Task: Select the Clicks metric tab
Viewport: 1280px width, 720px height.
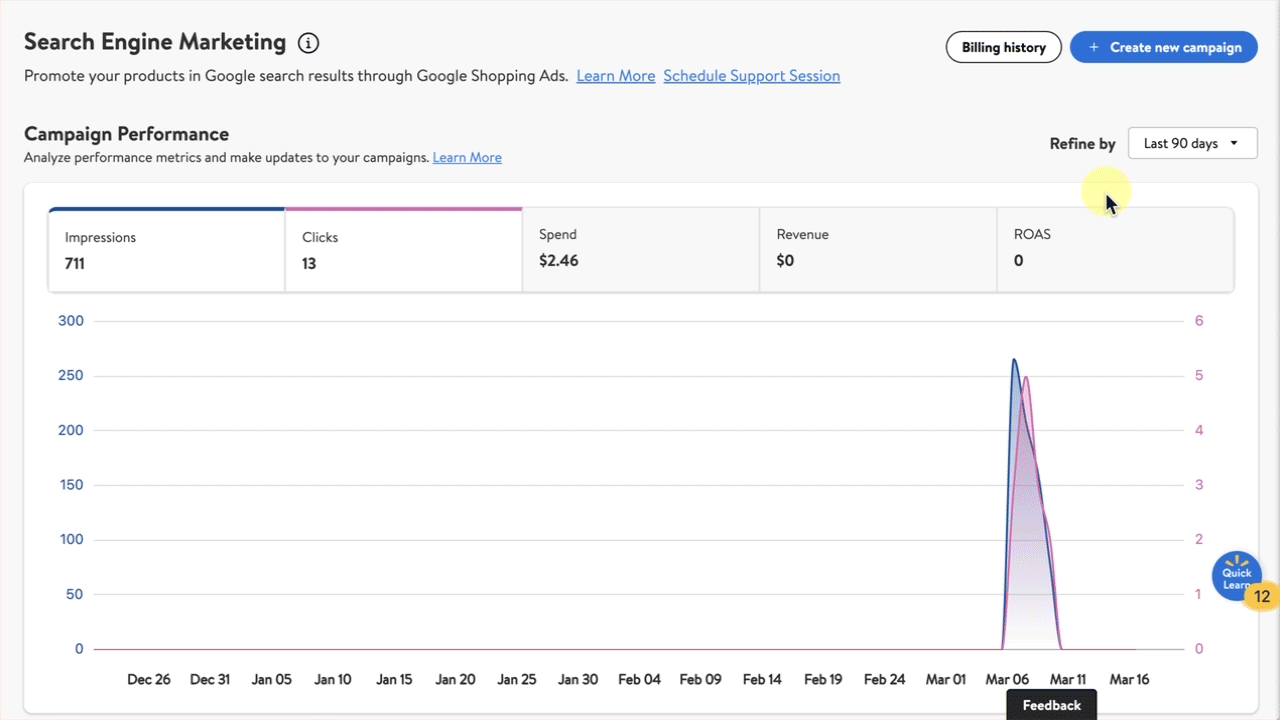Action: 403,250
